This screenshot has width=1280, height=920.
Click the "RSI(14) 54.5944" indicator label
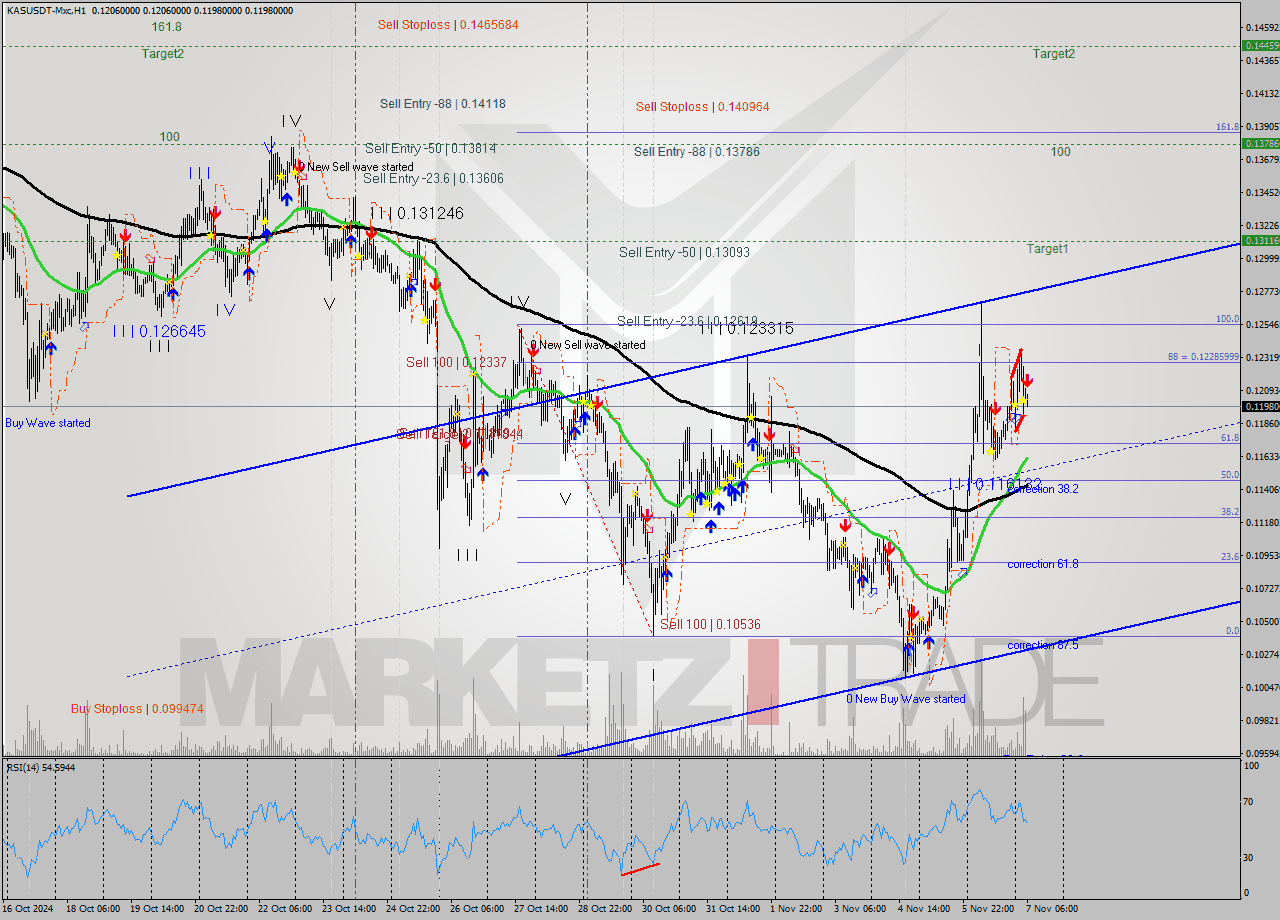point(41,767)
